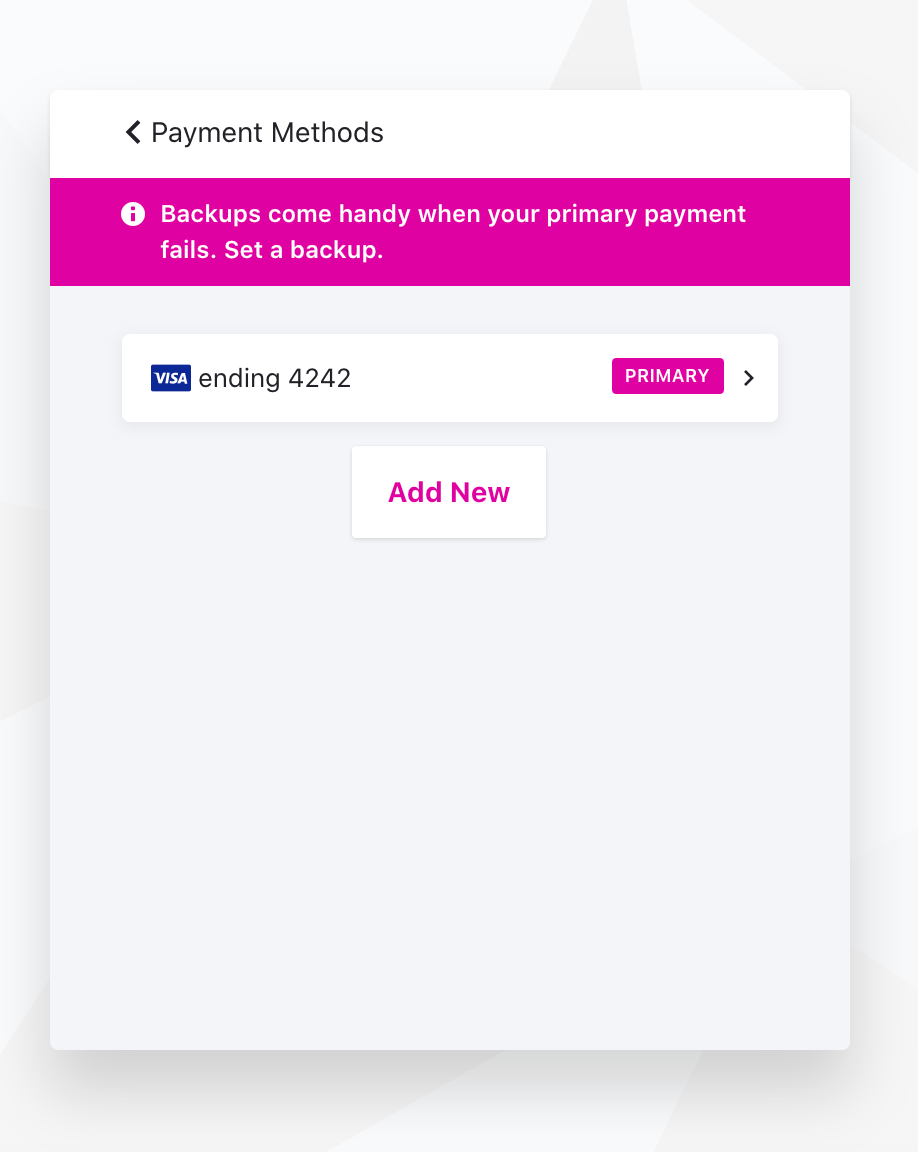Click the PRIMARY badge on the card

pos(667,376)
